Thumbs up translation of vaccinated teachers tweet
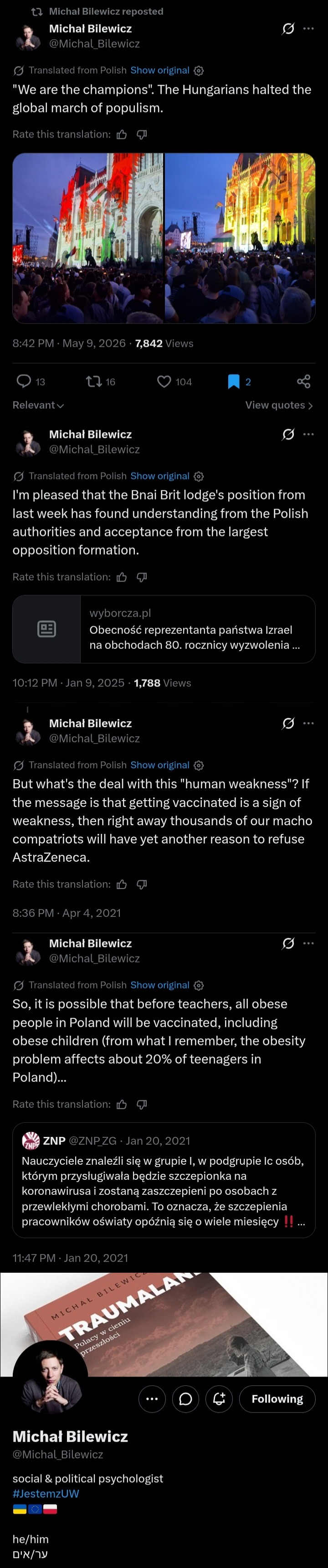 pos(122,1104)
